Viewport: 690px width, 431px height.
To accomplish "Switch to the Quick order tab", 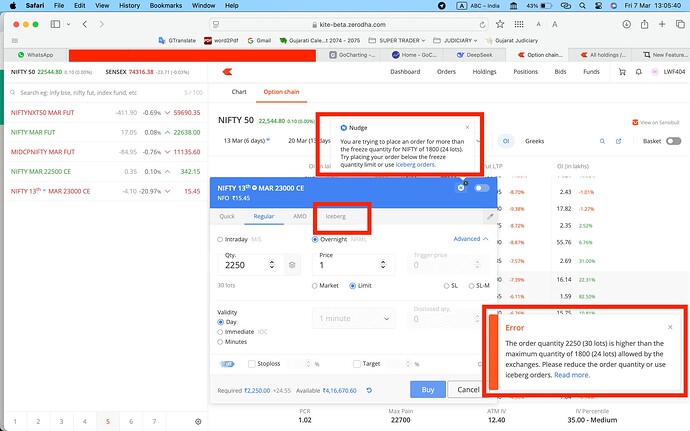I will pyautogui.click(x=227, y=216).
